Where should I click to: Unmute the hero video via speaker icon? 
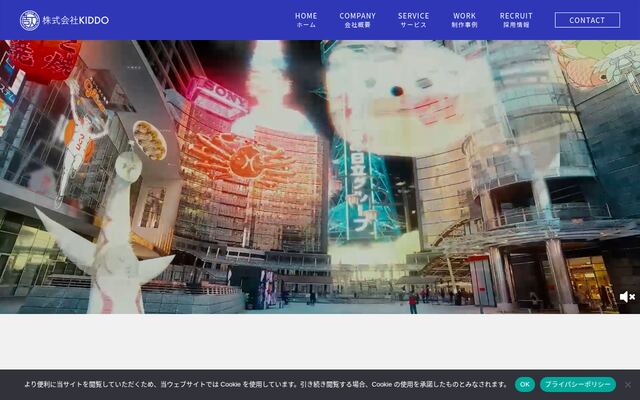pos(627,297)
